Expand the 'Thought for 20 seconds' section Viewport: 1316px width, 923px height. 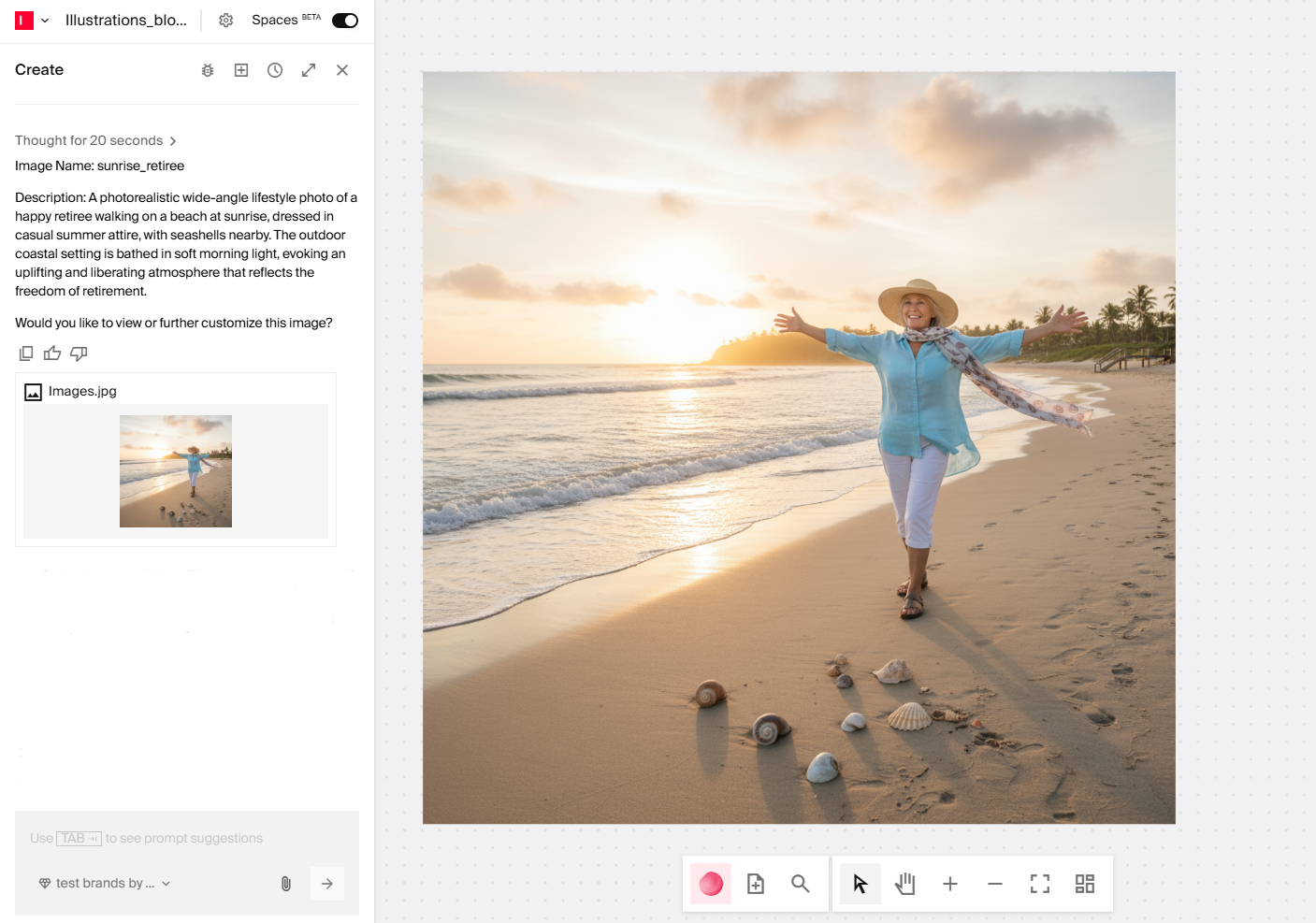point(95,140)
